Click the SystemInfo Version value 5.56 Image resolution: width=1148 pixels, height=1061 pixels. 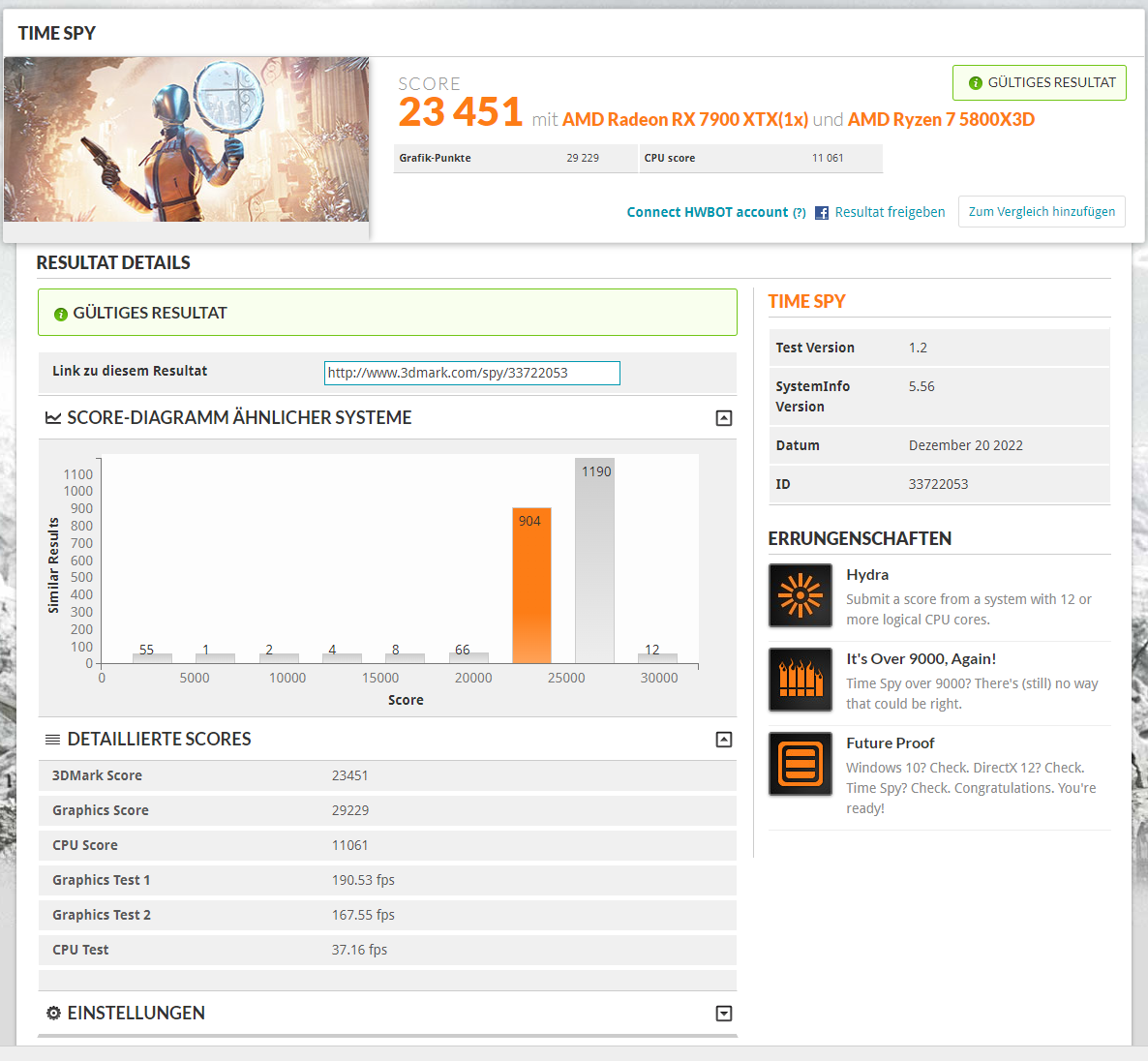(921, 386)
